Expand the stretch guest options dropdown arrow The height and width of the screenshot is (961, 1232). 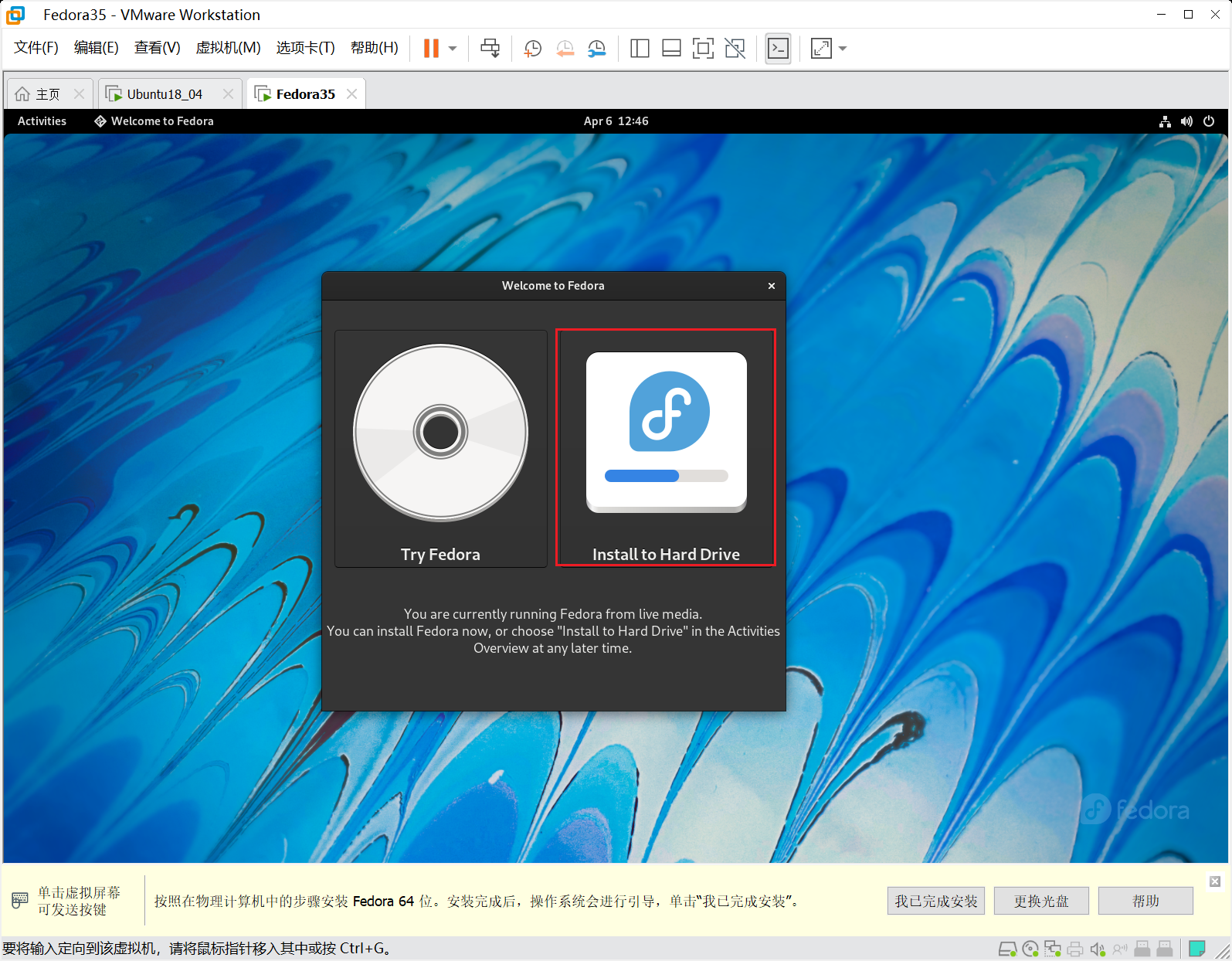[843, 49]
